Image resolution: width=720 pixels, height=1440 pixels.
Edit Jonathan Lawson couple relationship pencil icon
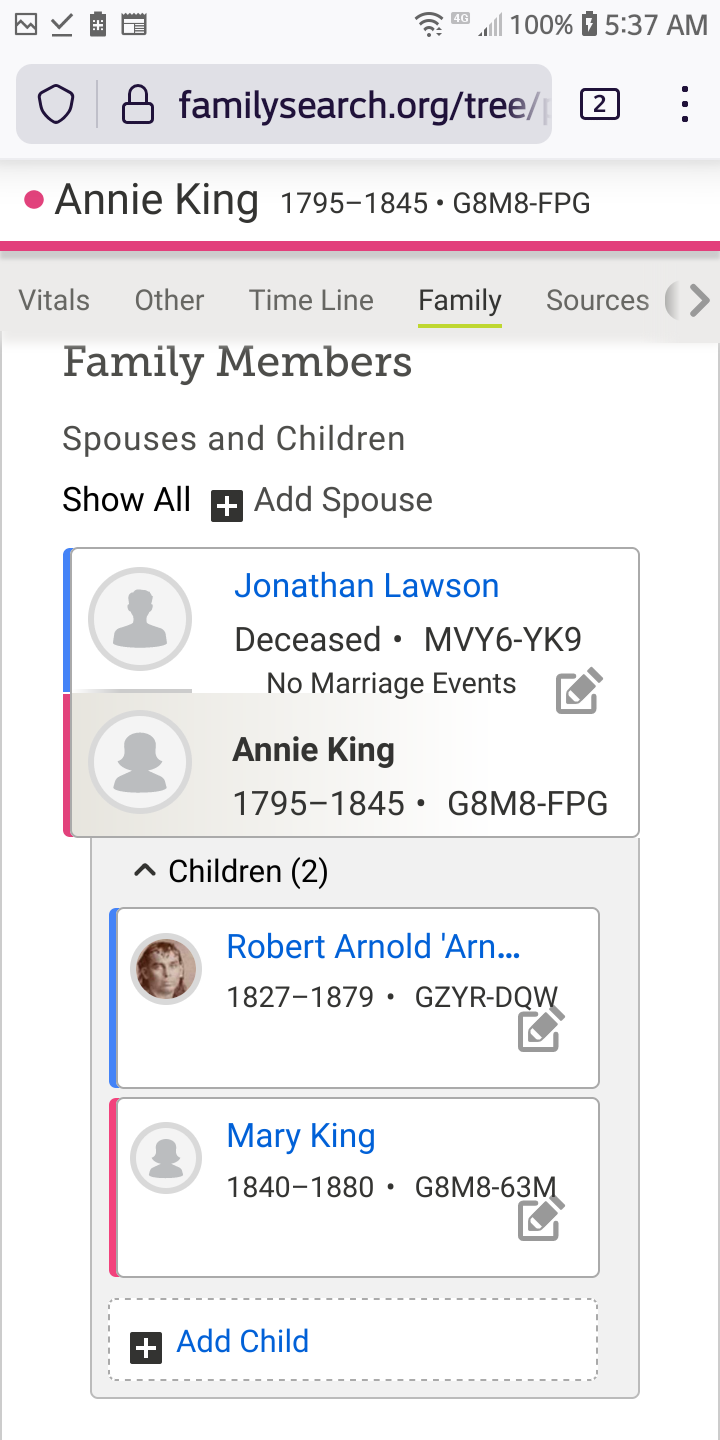click(579, 692)
